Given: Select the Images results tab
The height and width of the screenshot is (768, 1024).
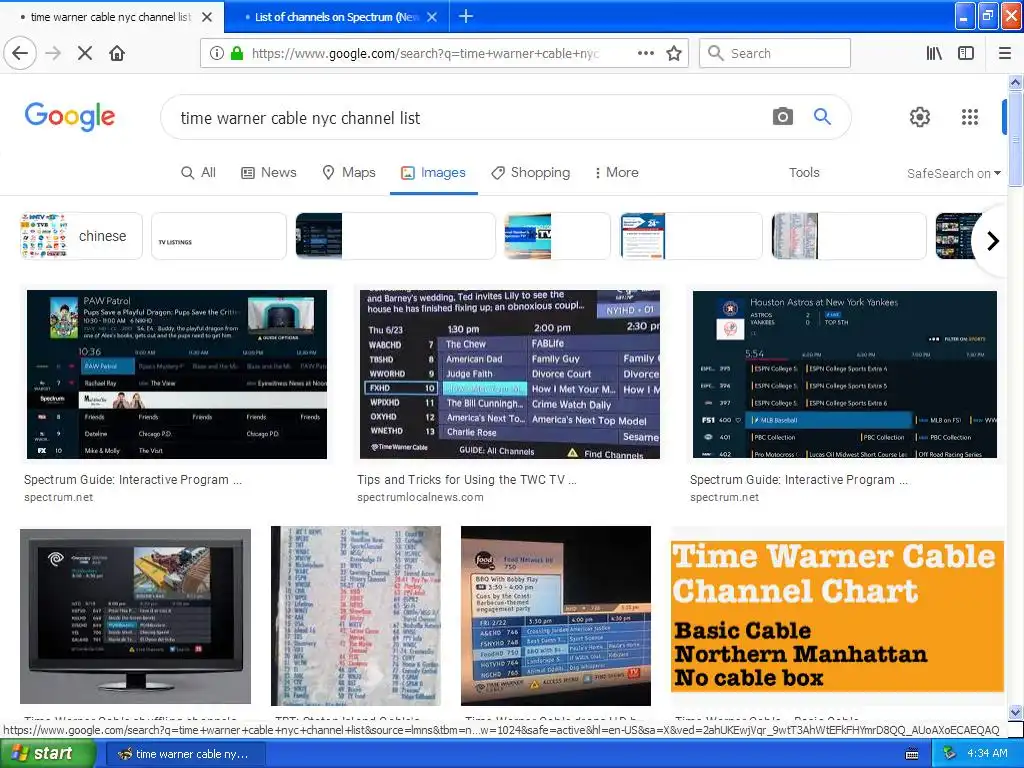Looking at the screenshot, I should (x=433, y=172).
